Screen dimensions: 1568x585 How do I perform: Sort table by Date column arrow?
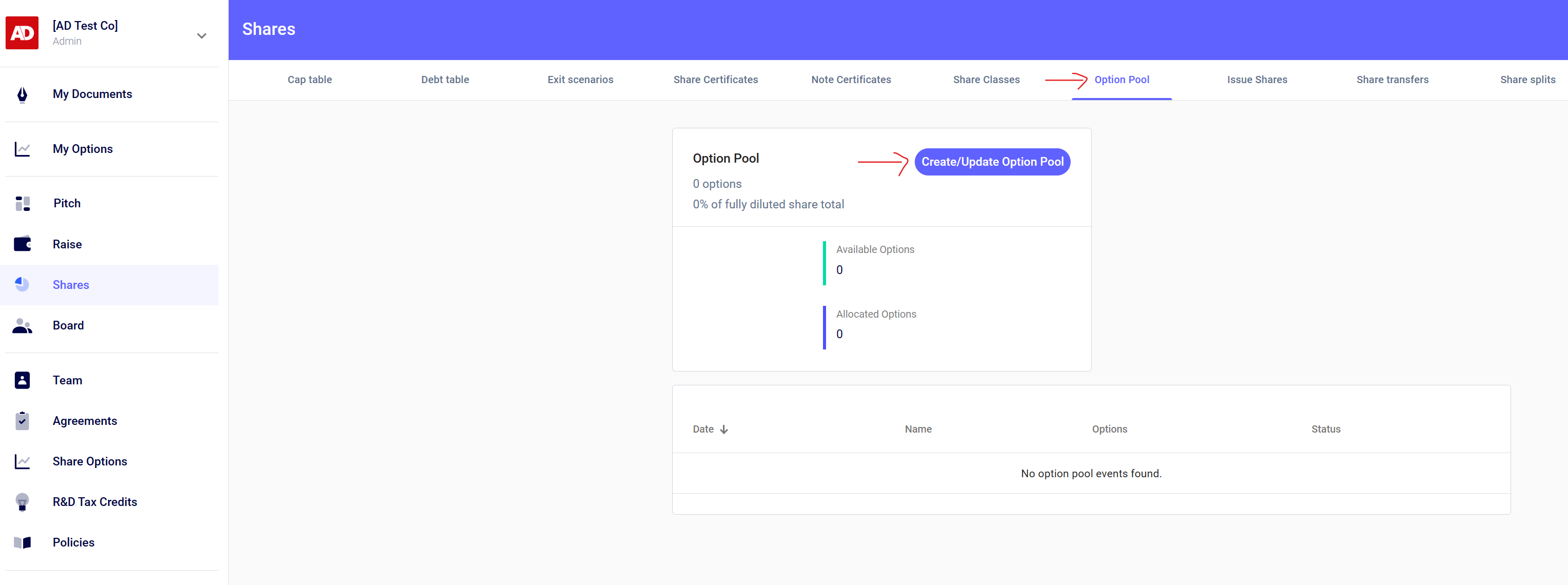pos(723,430)
